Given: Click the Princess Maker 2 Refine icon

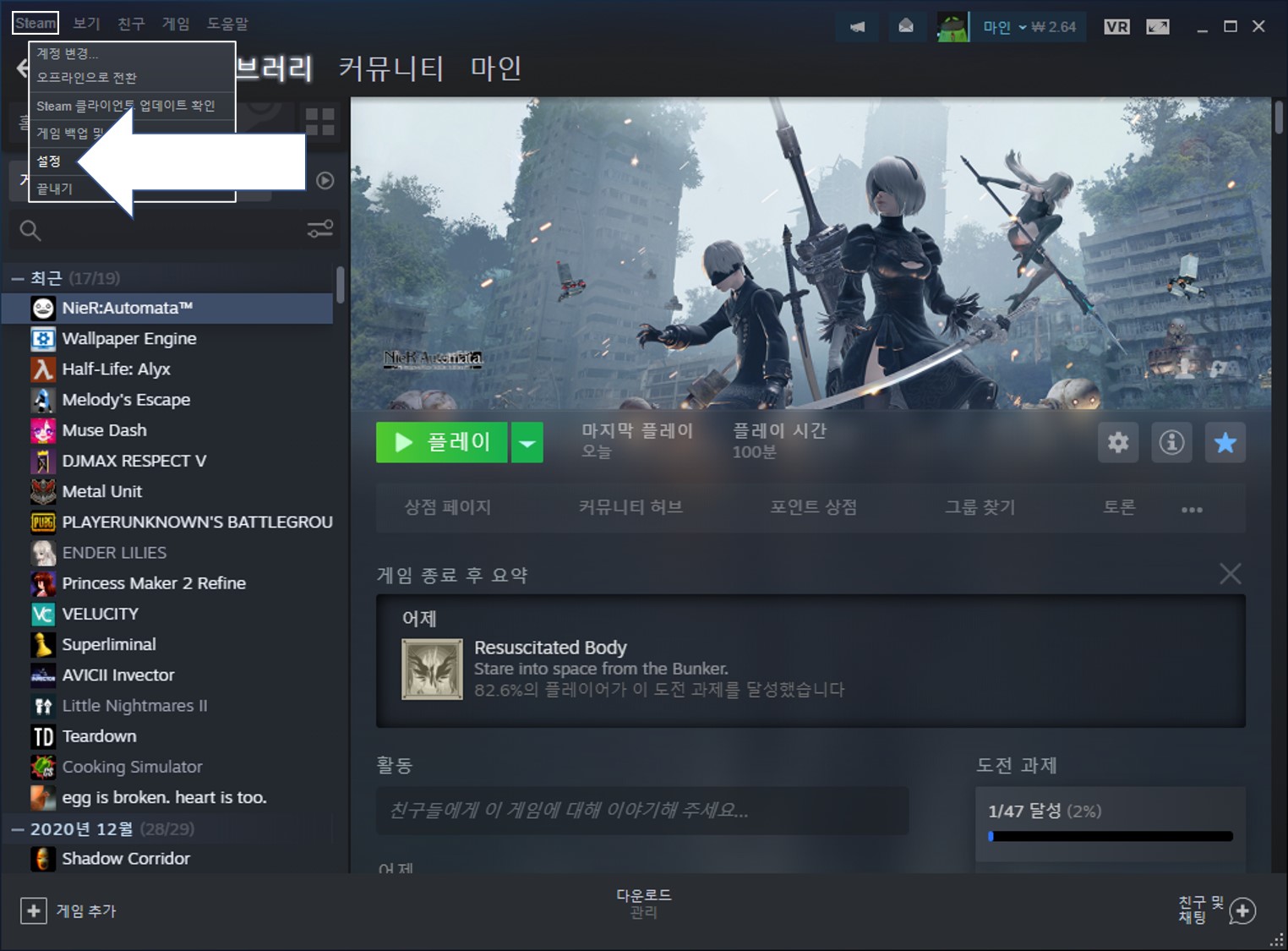Looking at the screenshot, I should (43, 583).
